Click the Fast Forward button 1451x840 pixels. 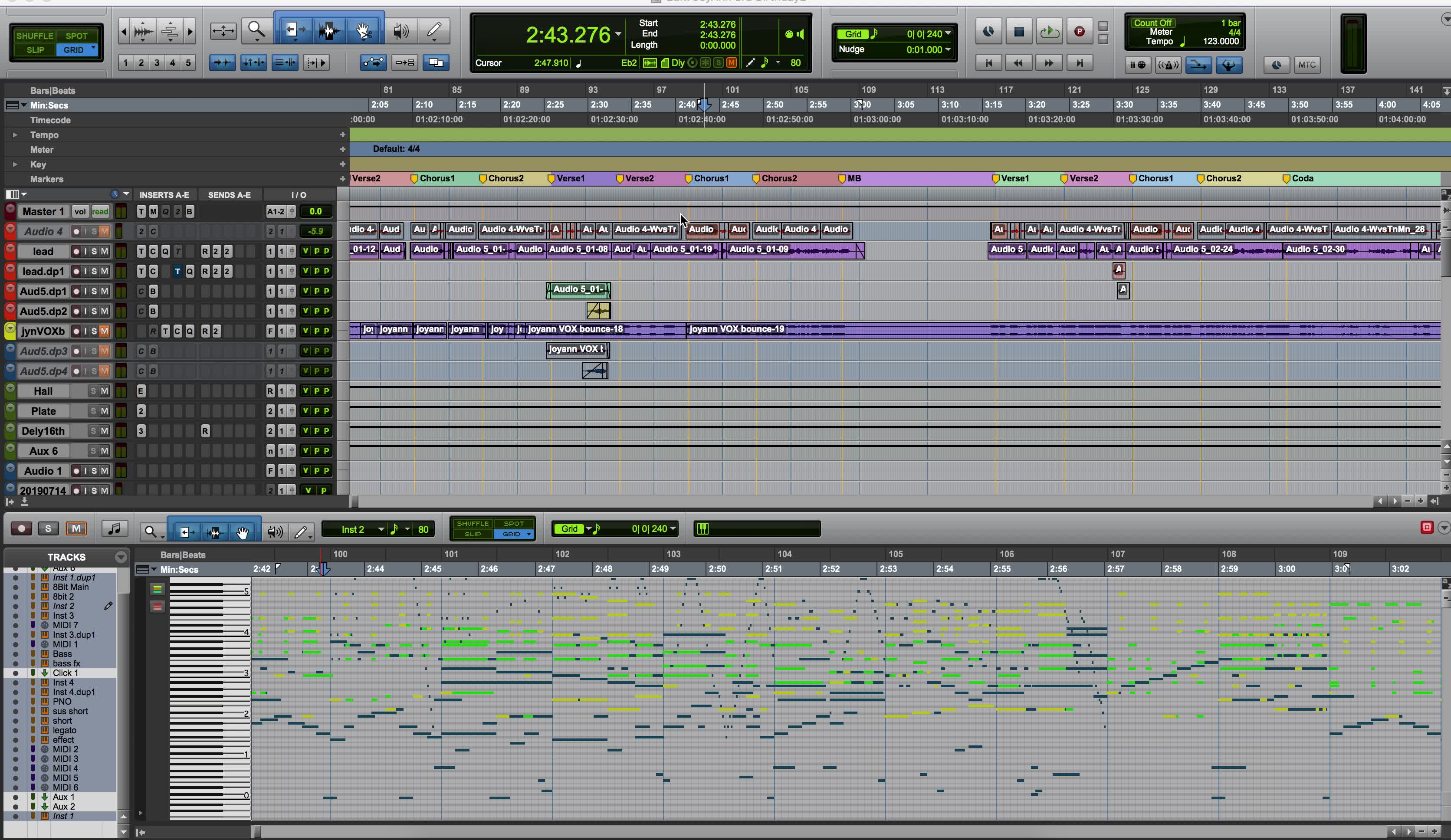coord(1049,63)
